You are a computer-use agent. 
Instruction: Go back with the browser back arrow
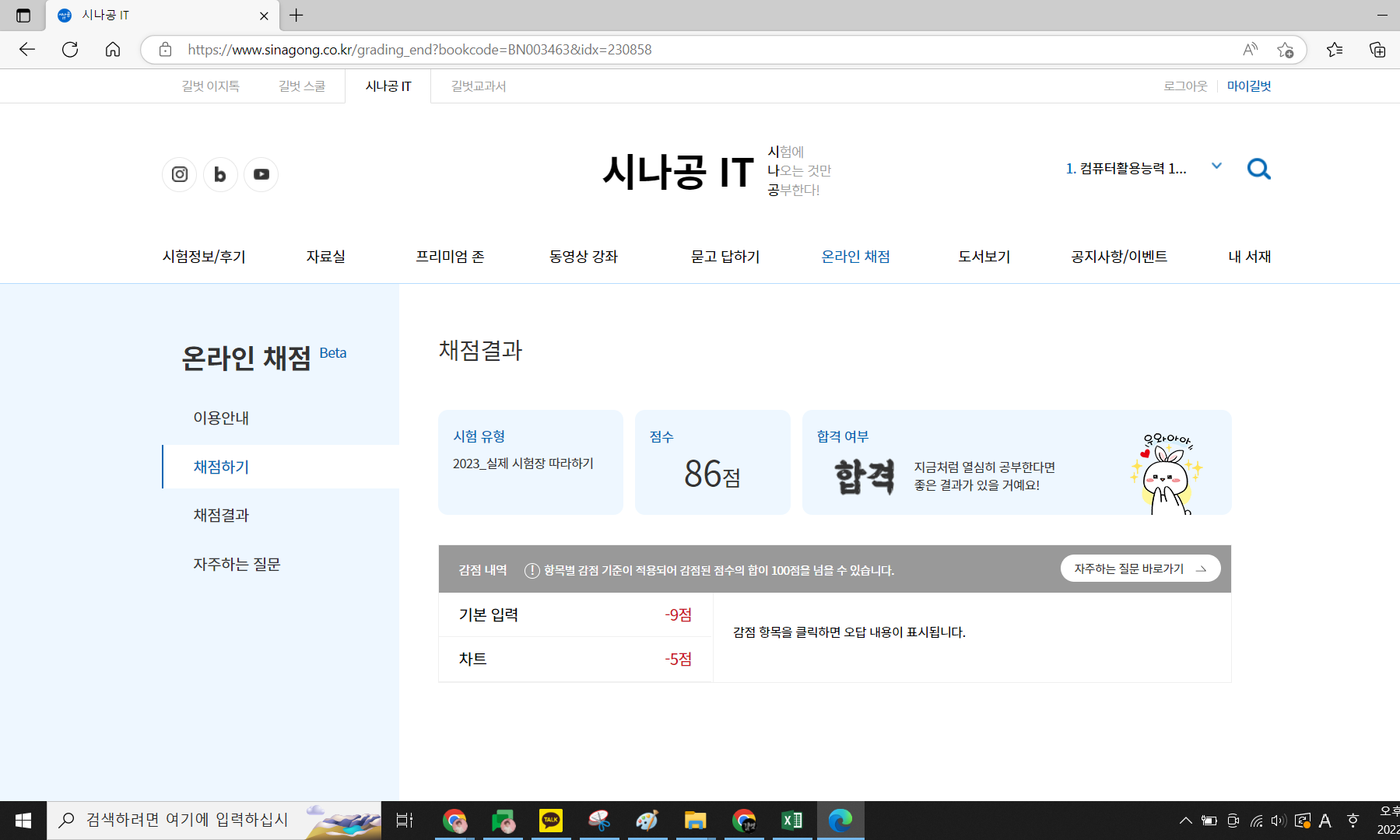click(x=27, y=49)
